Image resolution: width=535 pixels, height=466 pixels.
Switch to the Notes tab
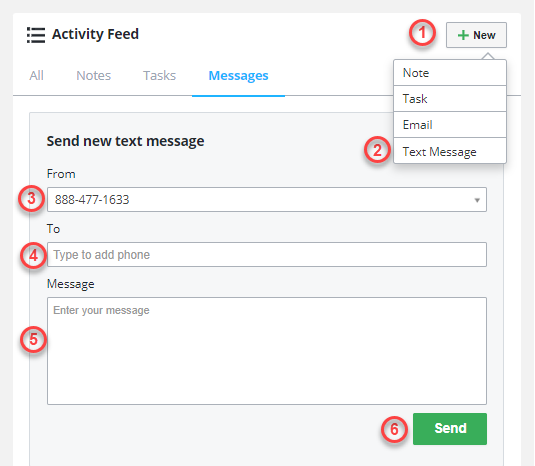tap(93, 75)
